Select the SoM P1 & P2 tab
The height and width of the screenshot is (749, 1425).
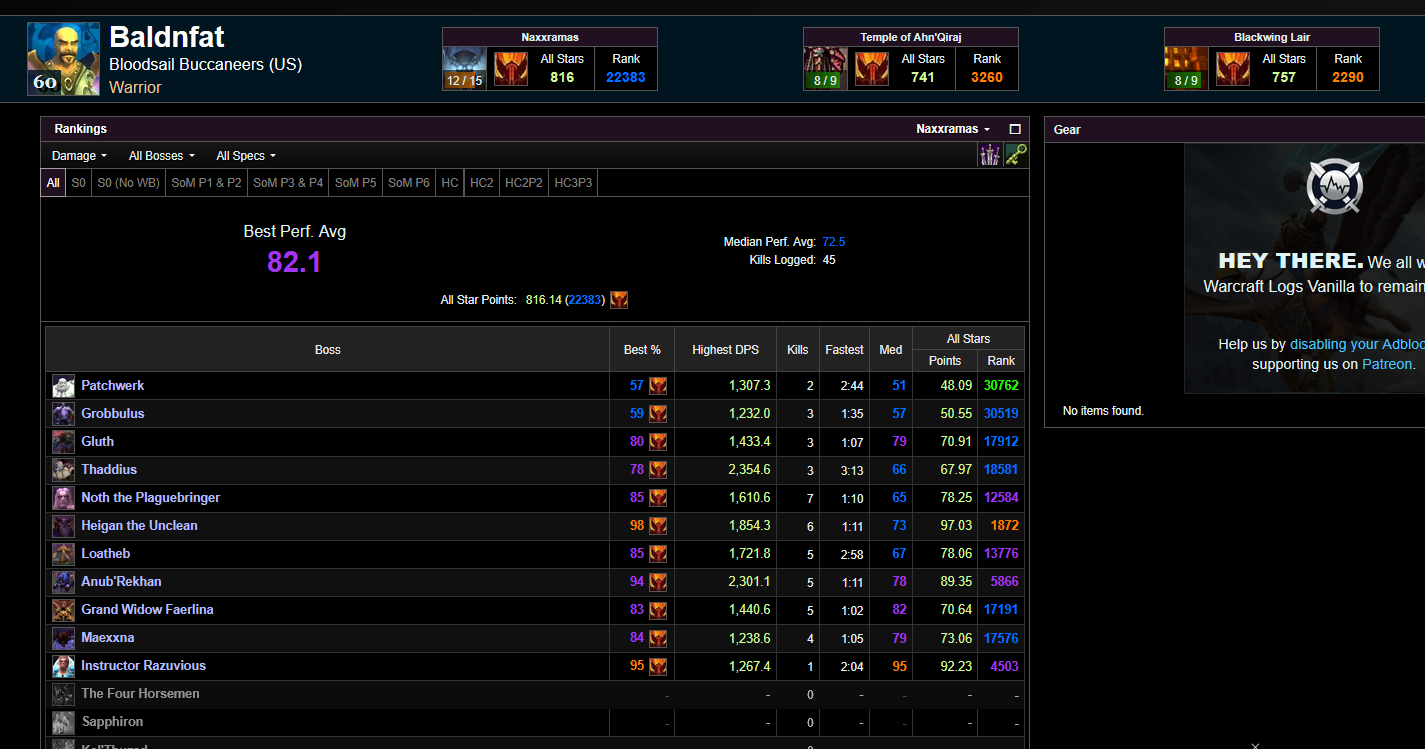tap(206, 183)
